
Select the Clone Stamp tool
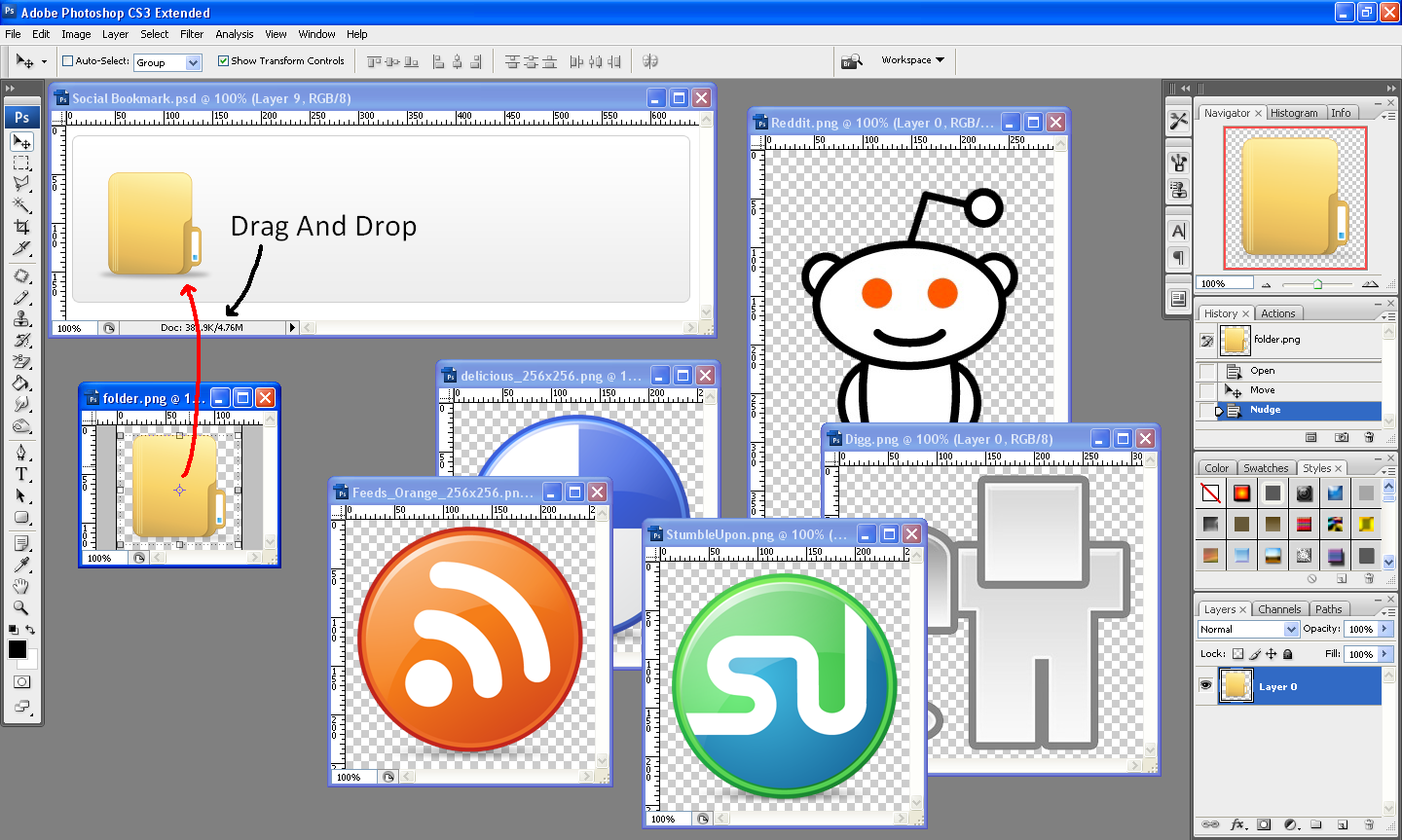coord(21,319)
